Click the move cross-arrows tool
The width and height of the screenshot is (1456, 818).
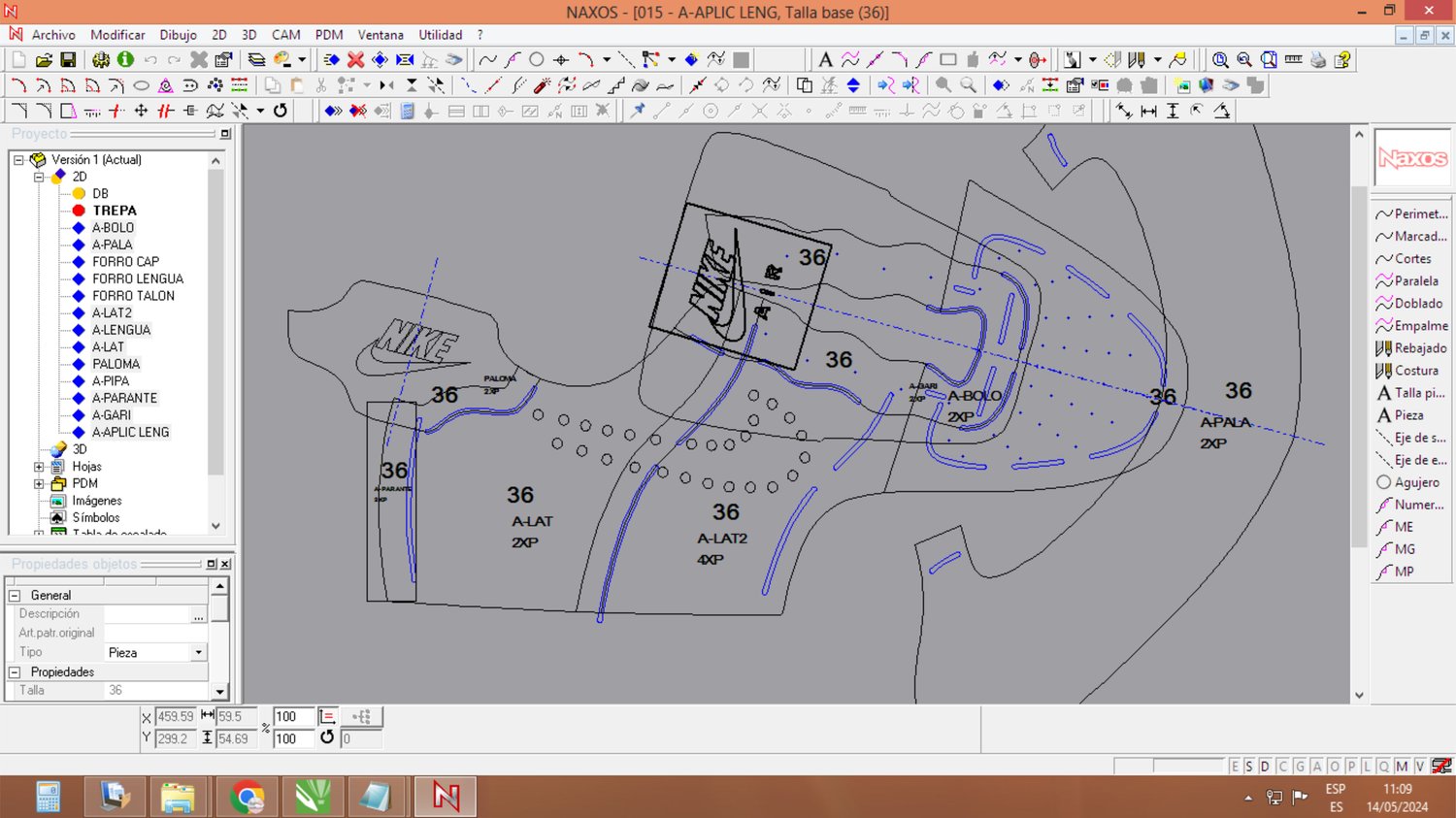[x=141, y=111]
